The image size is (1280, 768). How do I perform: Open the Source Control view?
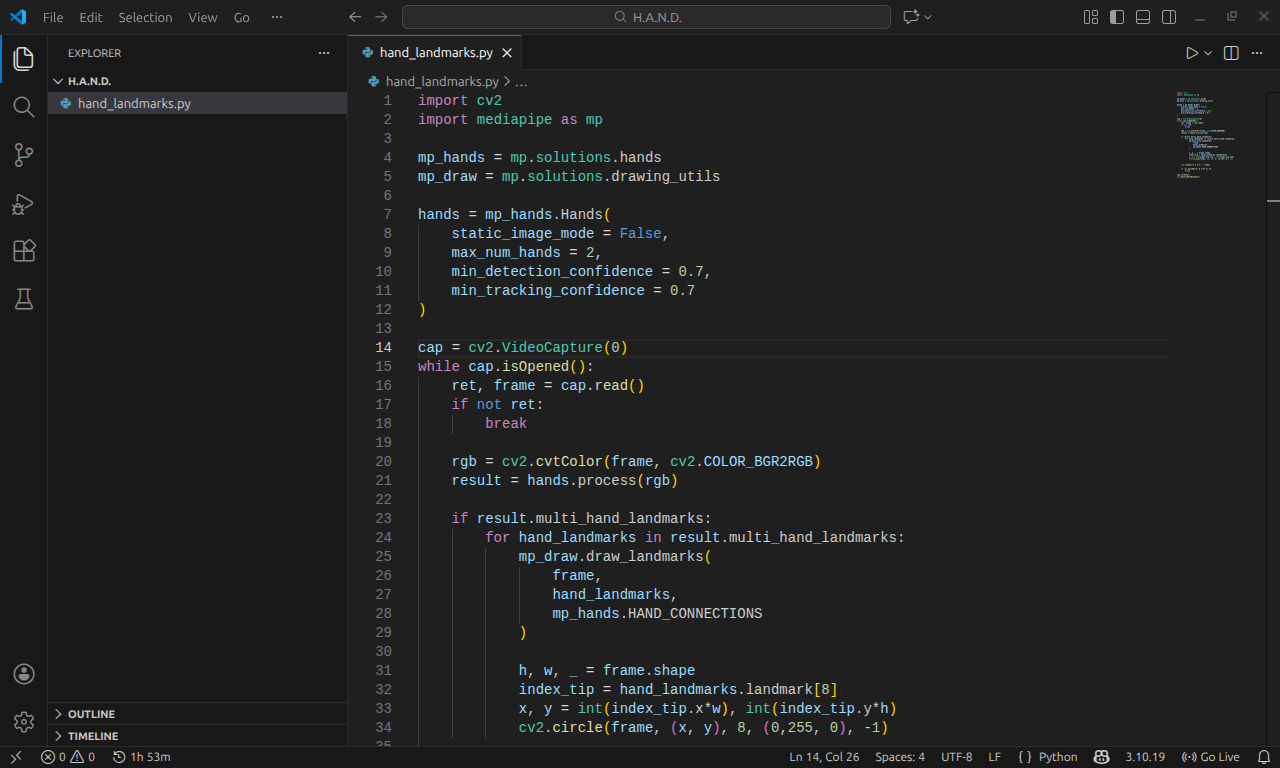[x=24, y=155]
